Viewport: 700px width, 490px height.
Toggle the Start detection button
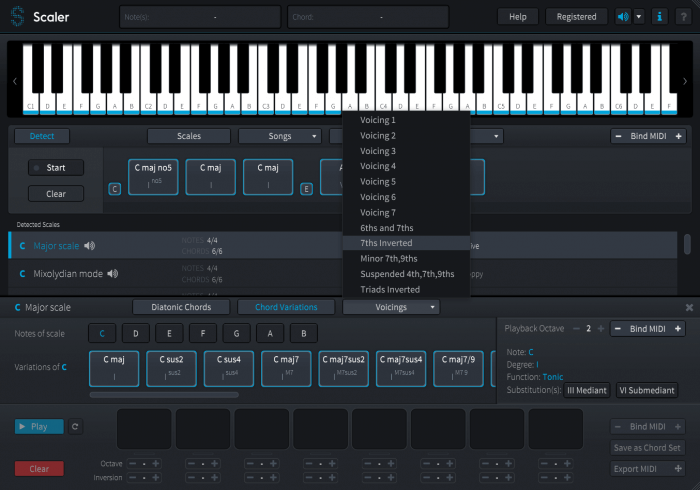pos(55,168)
